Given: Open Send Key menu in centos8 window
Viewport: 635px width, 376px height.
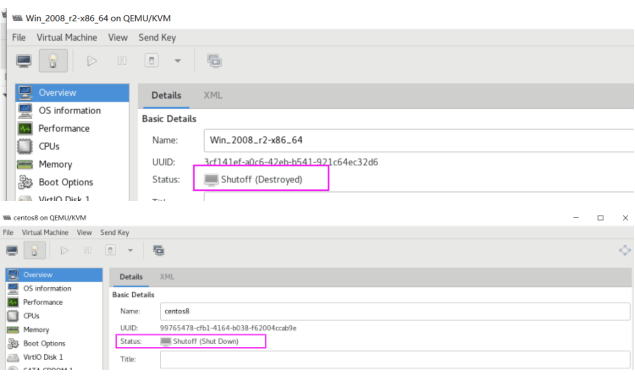Looking at the screenshot, I should click(115, 233).
